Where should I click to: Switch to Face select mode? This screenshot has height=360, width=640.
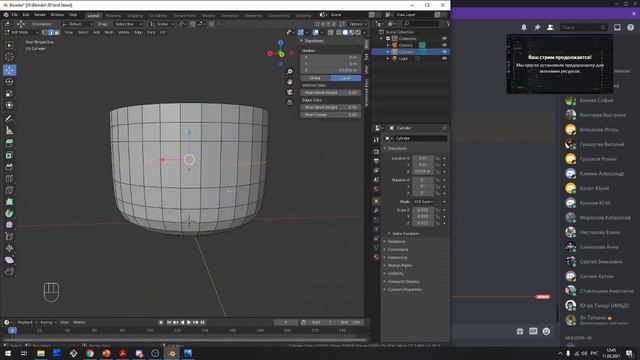57,32
